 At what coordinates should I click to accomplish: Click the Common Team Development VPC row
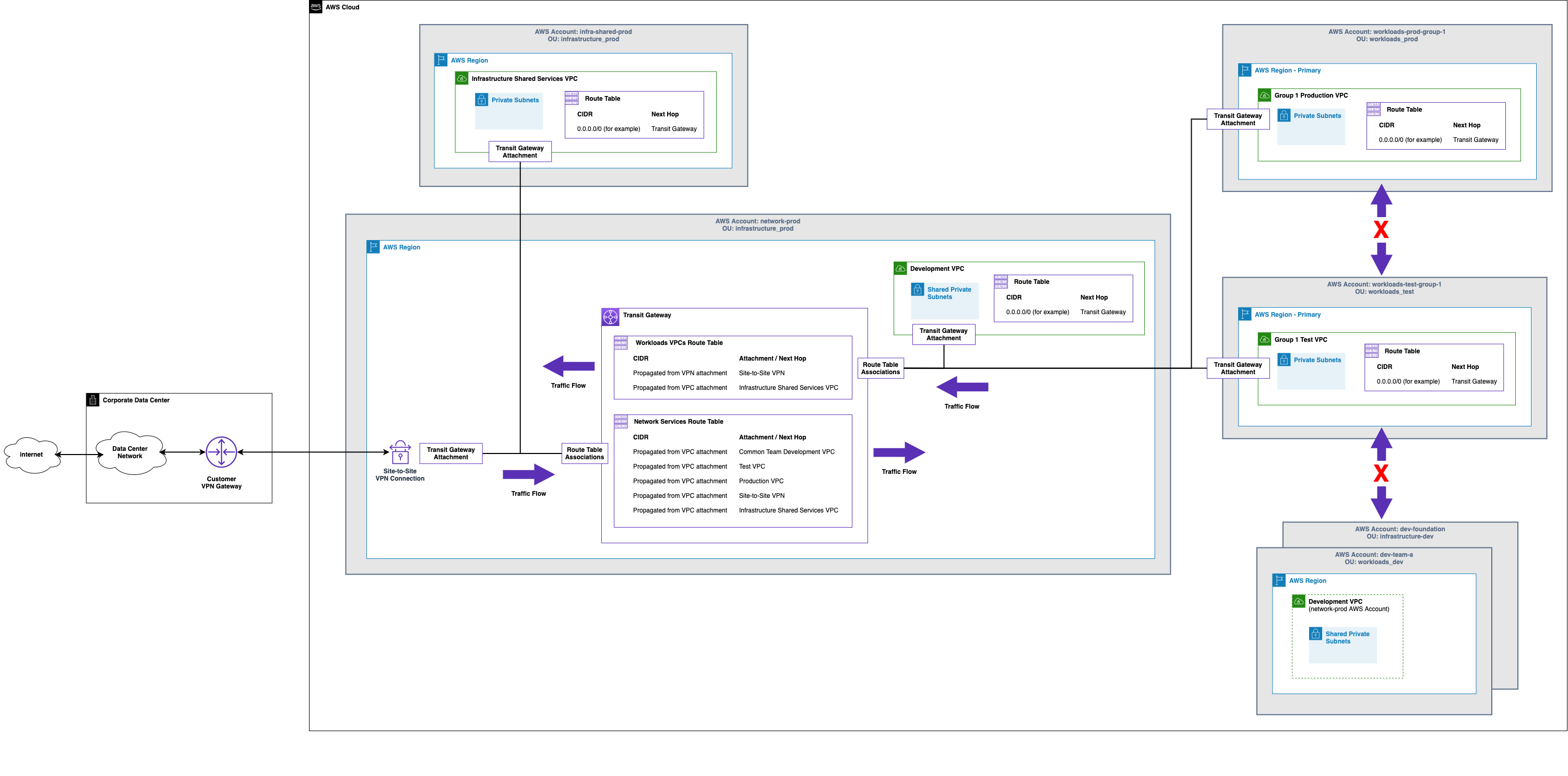coord(733,451)
